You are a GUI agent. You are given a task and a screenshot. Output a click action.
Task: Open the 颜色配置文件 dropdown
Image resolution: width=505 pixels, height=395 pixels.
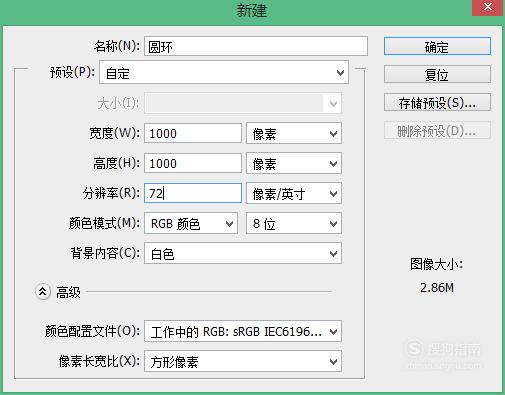coord(243,331)
